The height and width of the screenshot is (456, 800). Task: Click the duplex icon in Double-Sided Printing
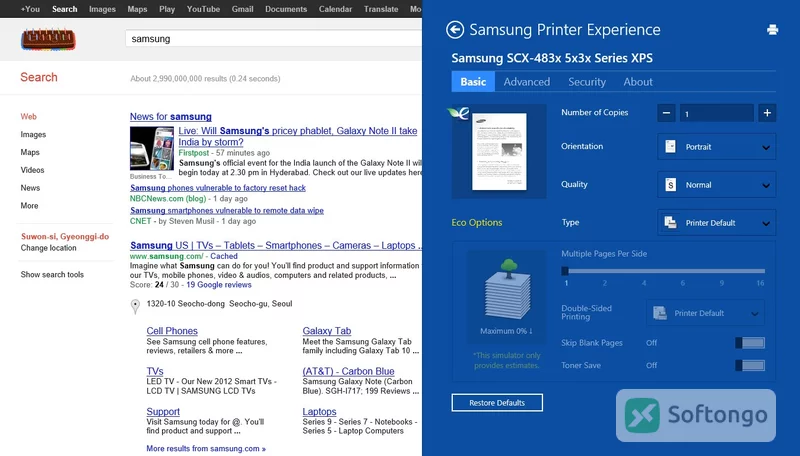pyautogui.click(x=660, y=313)
